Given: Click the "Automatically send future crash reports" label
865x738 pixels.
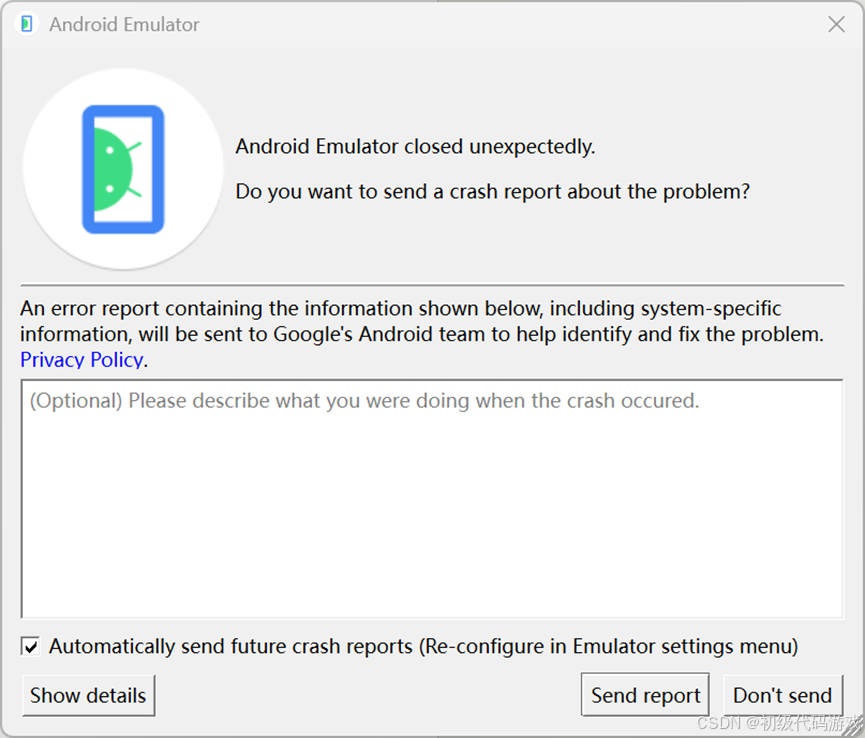Looking at the screenshot, I should pyautogui.click(x=231, y=647).
